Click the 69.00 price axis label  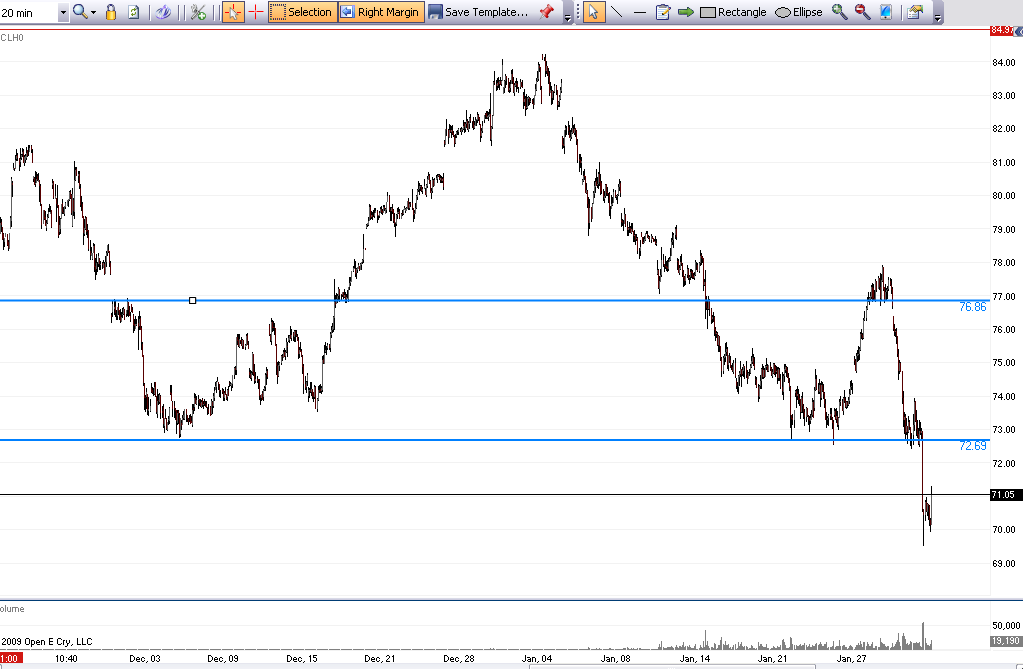pyautogui.click(x=1003, y=563)
